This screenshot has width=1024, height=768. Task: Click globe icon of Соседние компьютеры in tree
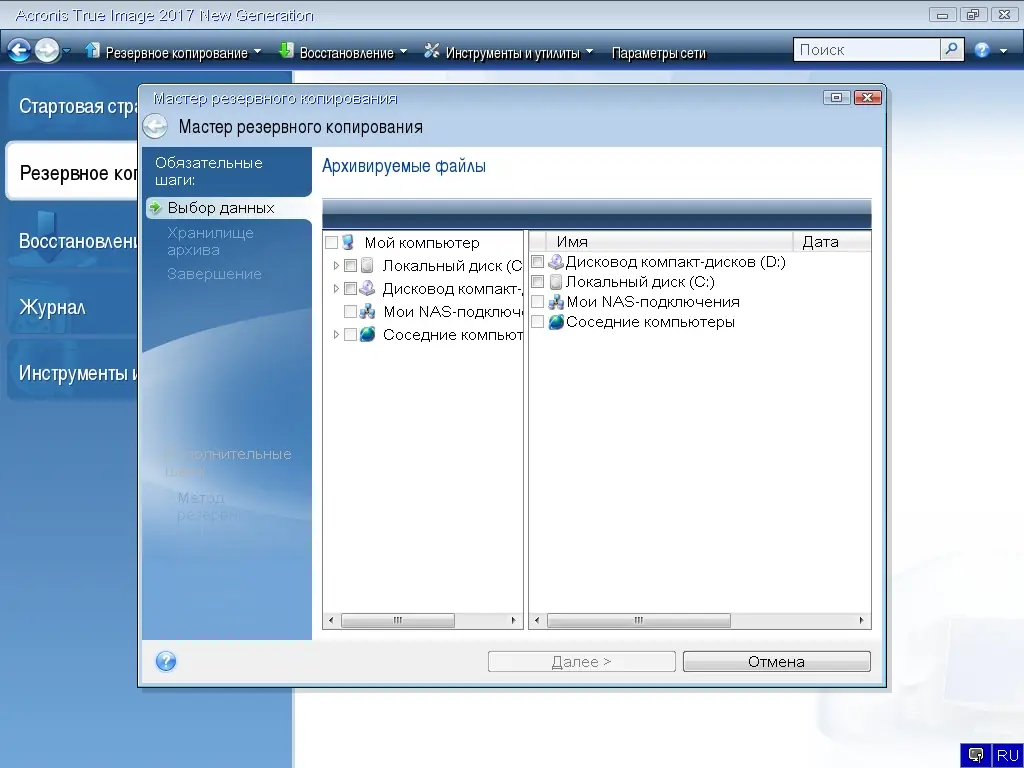coord(368,334)
